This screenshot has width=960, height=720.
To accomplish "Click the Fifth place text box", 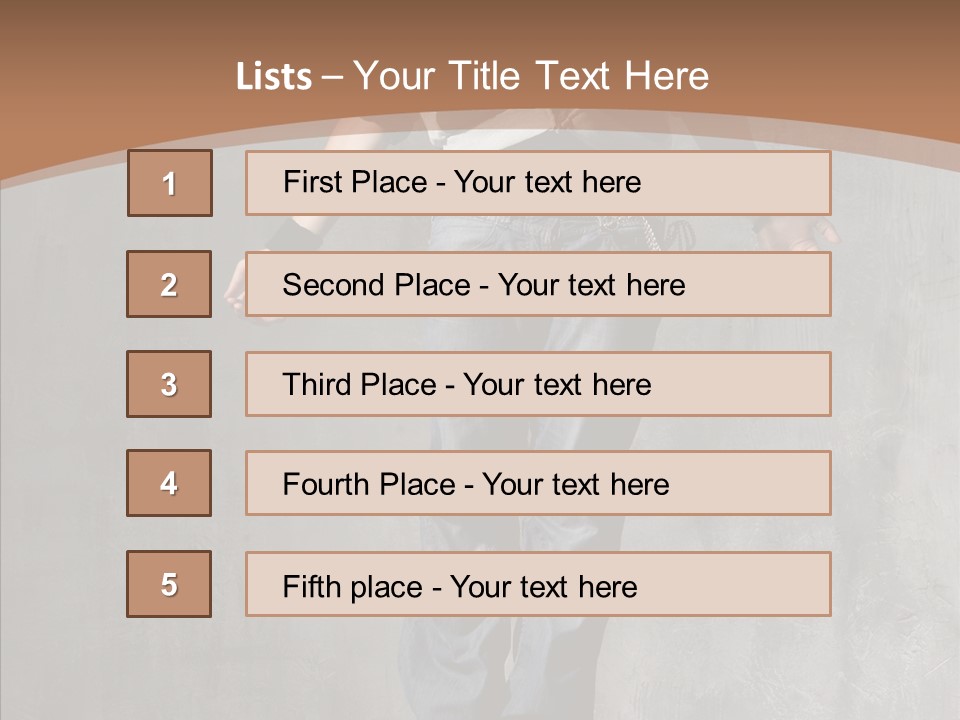I will click(538, 584).
